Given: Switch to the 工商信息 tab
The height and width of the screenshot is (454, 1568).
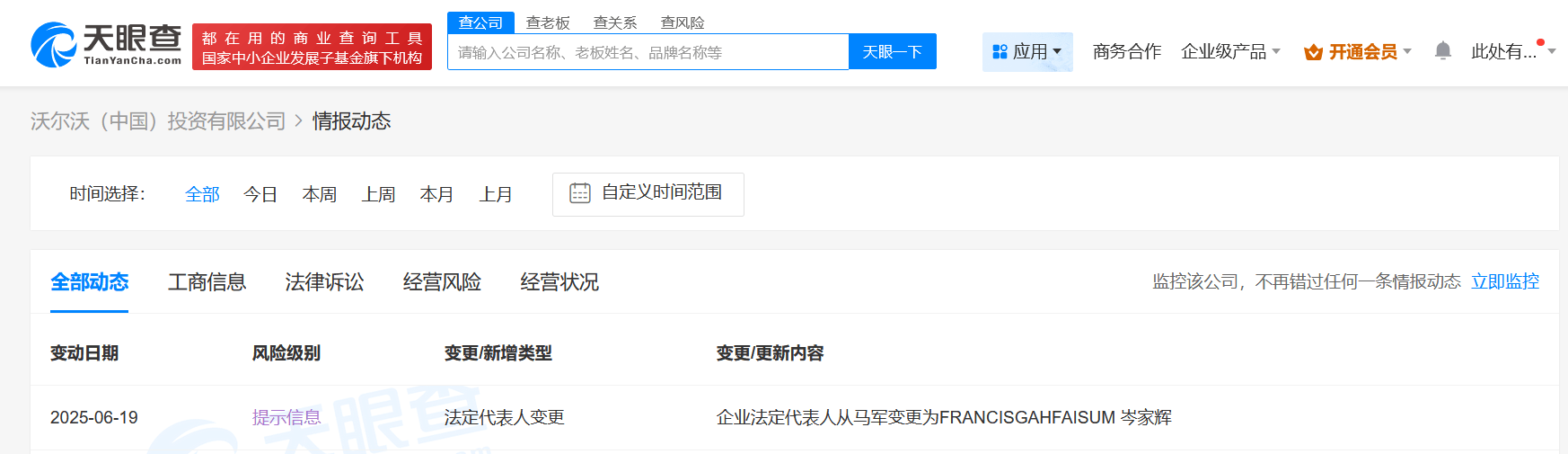Looking at the screenshot, I should pos(207,282).
